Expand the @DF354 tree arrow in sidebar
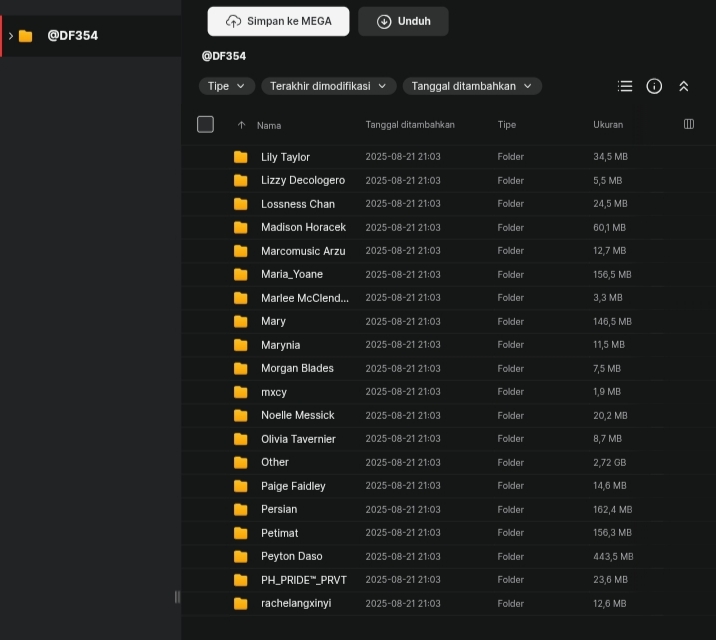This screenshot has width=716, height=640. [11, 36]
